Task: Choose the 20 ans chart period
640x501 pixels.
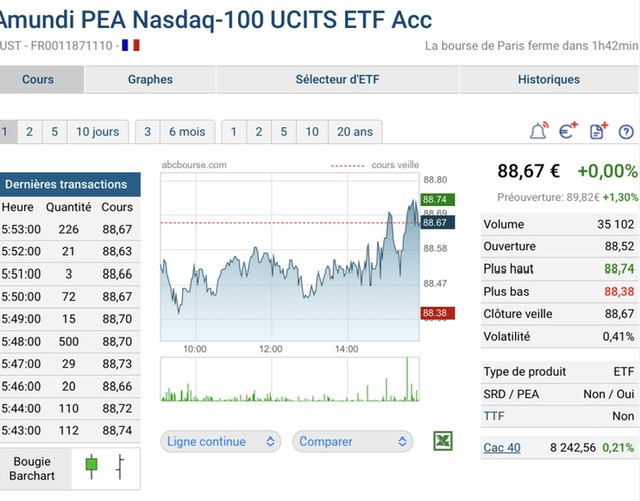Action: click(x=354, y=131)
